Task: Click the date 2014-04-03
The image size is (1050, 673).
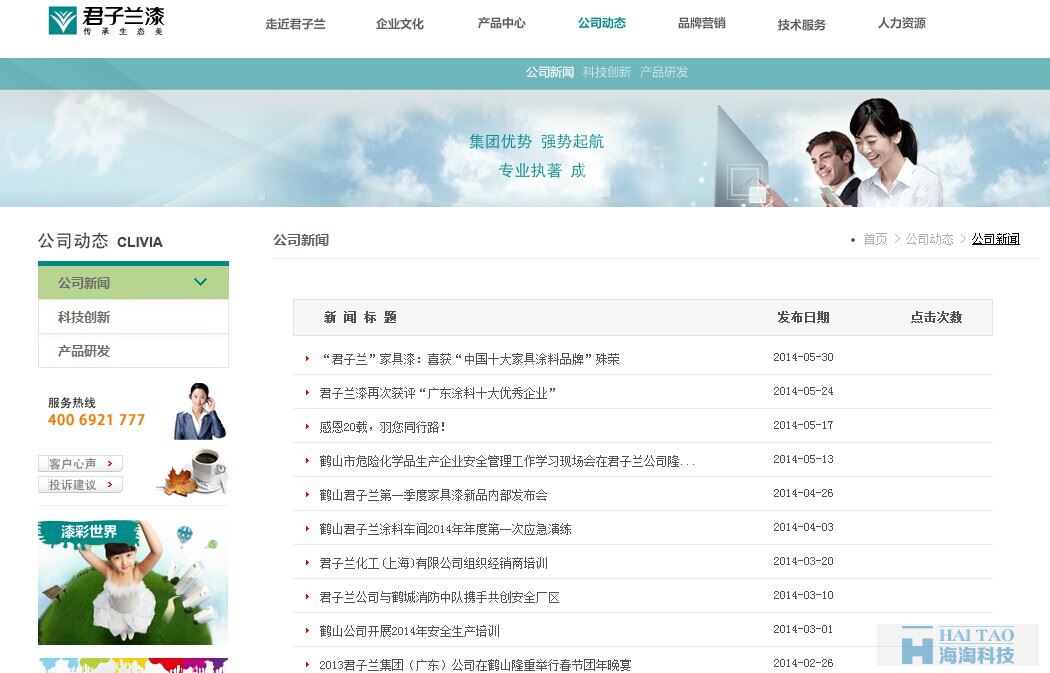Action: (804, 528)
